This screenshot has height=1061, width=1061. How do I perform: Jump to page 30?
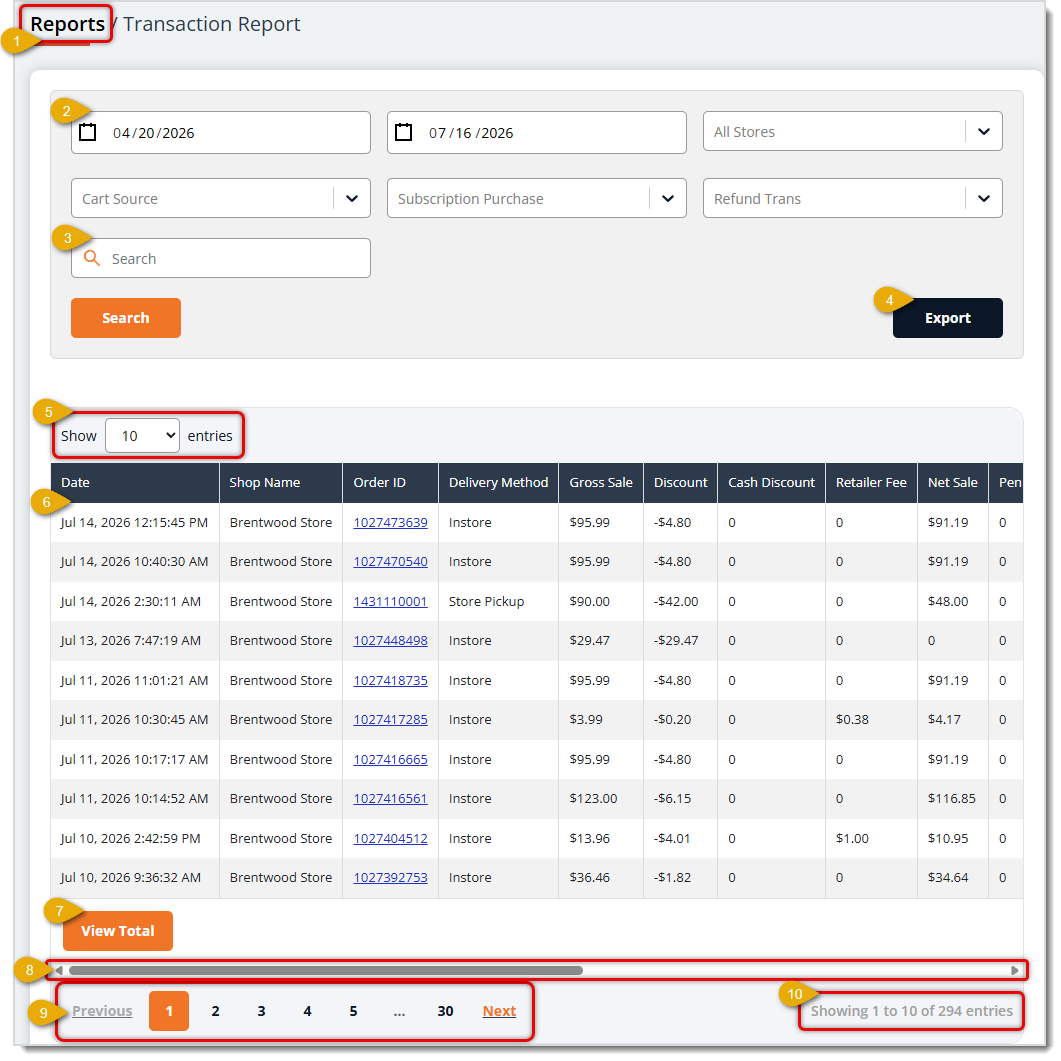pos(445,1011)
